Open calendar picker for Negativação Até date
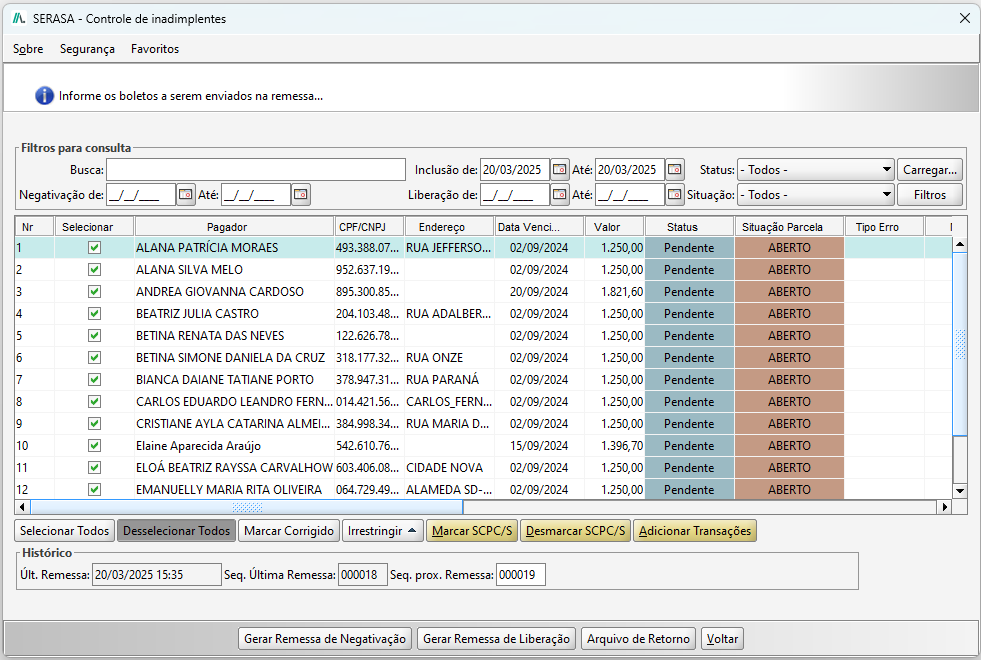Viewport: 981px width, 660px height. (x=301, y=195)
